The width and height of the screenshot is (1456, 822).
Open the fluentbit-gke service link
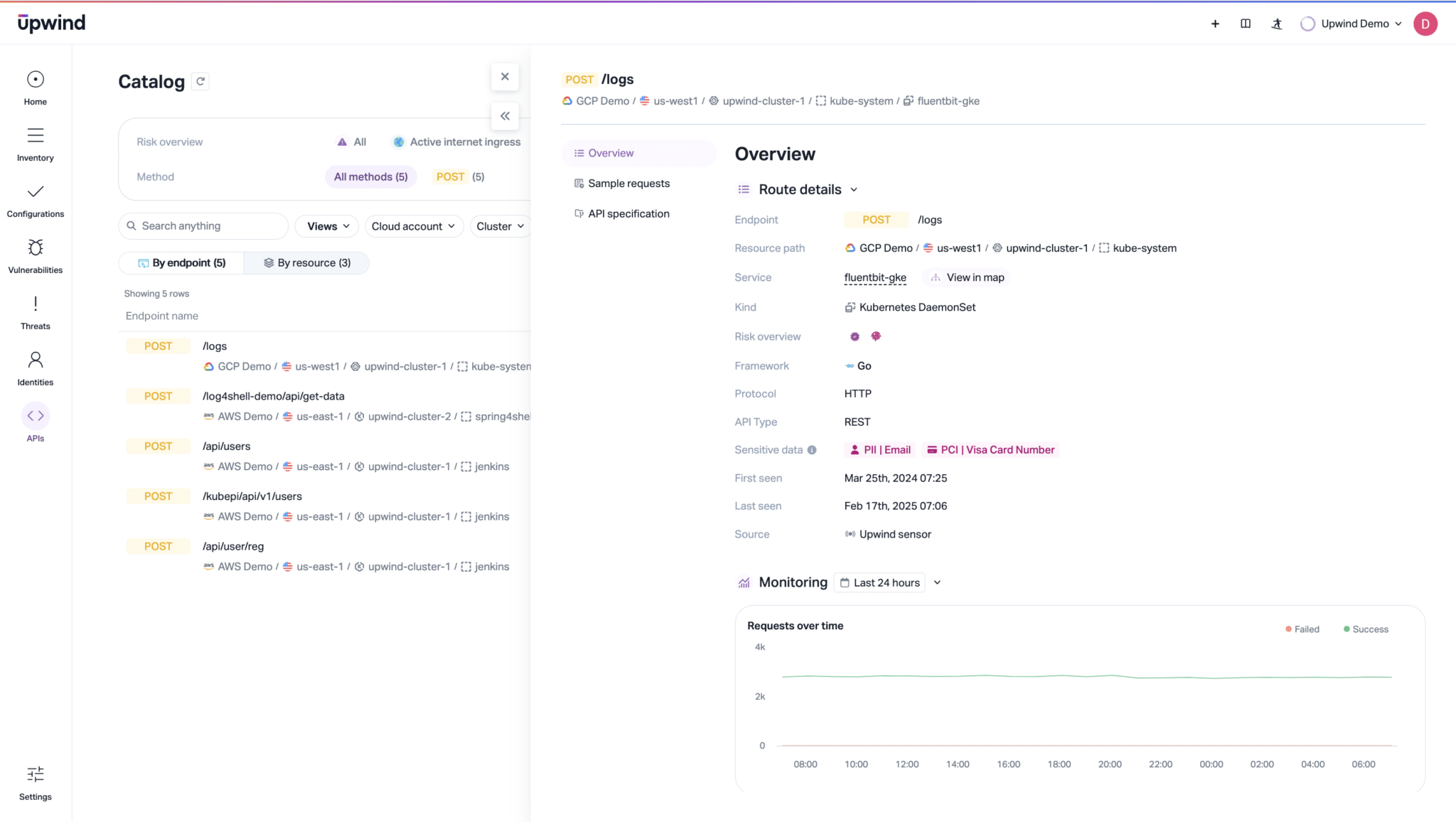click(x=875, y=278)
